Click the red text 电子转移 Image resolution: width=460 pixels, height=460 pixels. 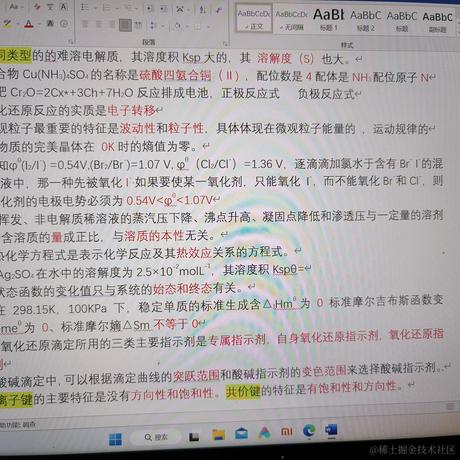point(131,110)
